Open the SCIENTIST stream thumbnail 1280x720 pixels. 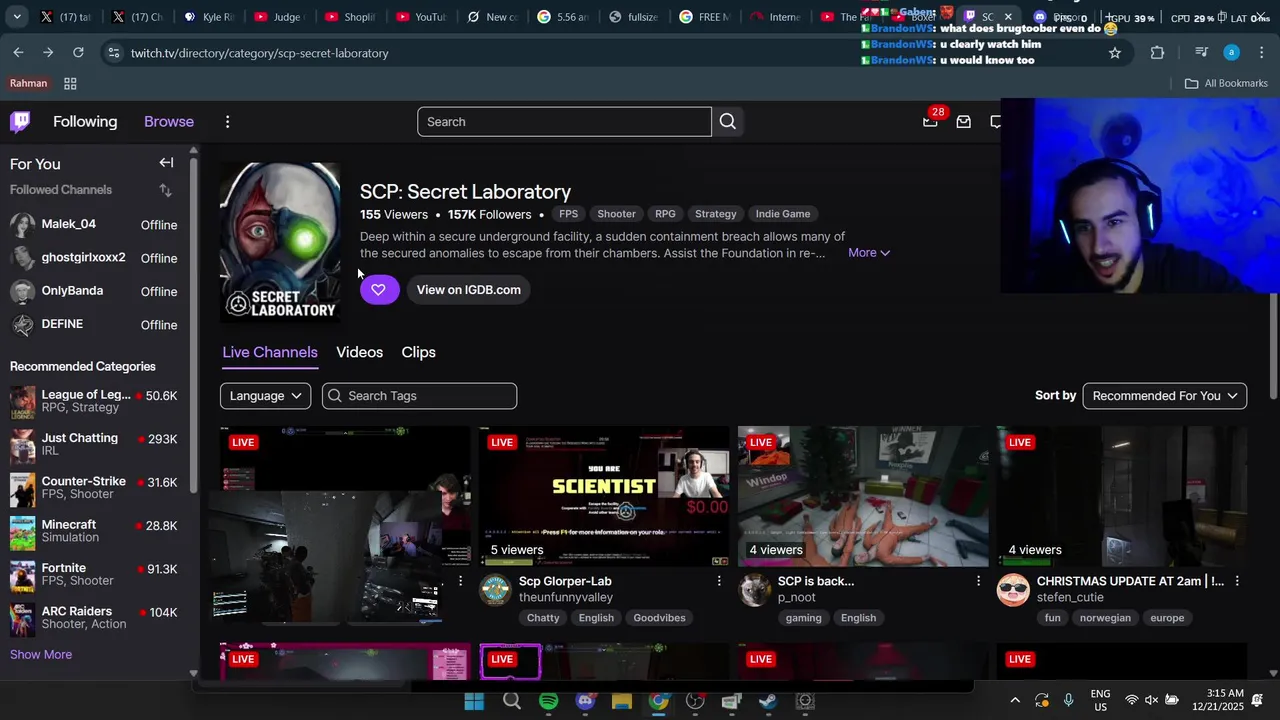pyautogui.click(x=604, y=496)
